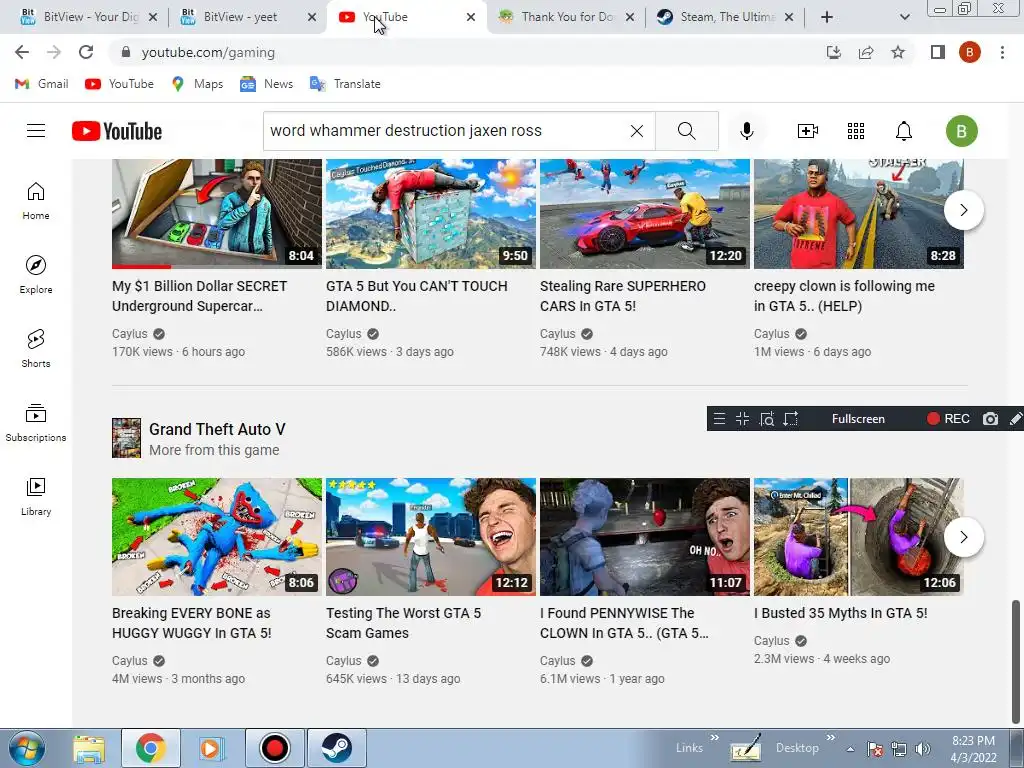Click the share page icon in address bar
This screenshot has width=1024, height=768.
point(866,52)
